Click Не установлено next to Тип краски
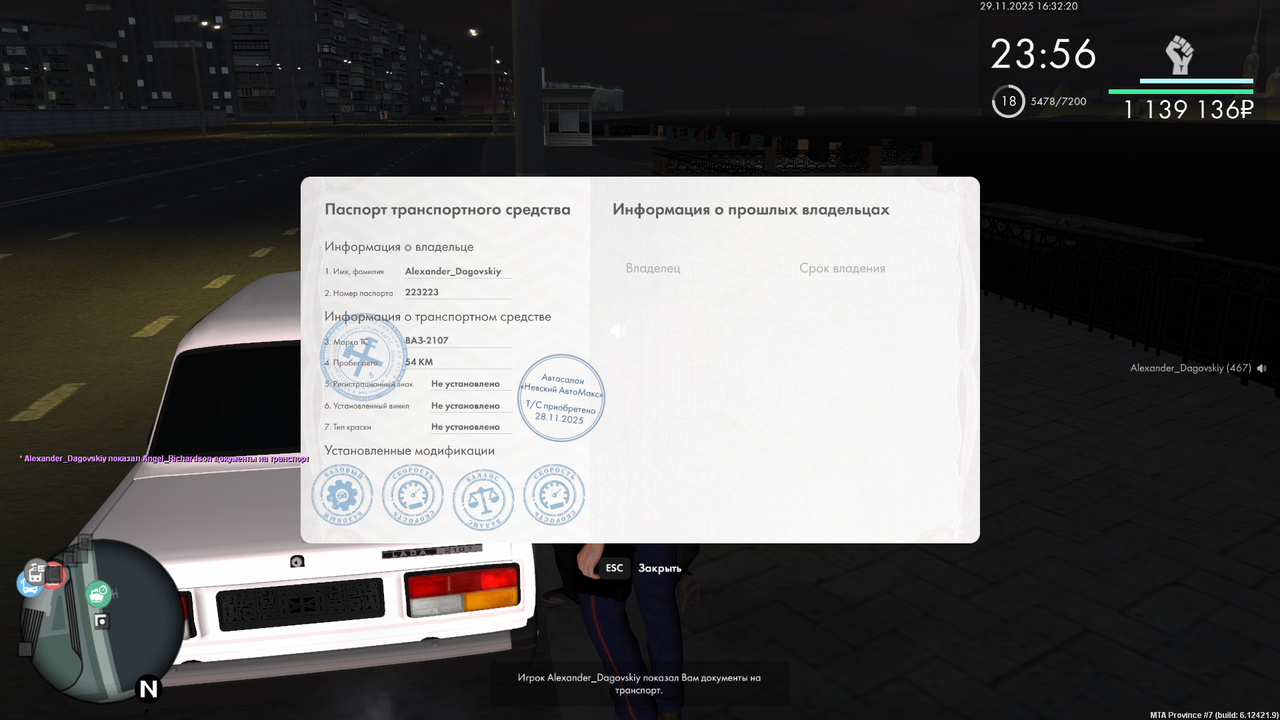This screenshot has height=720, width=1280. [x=465, y=426]
